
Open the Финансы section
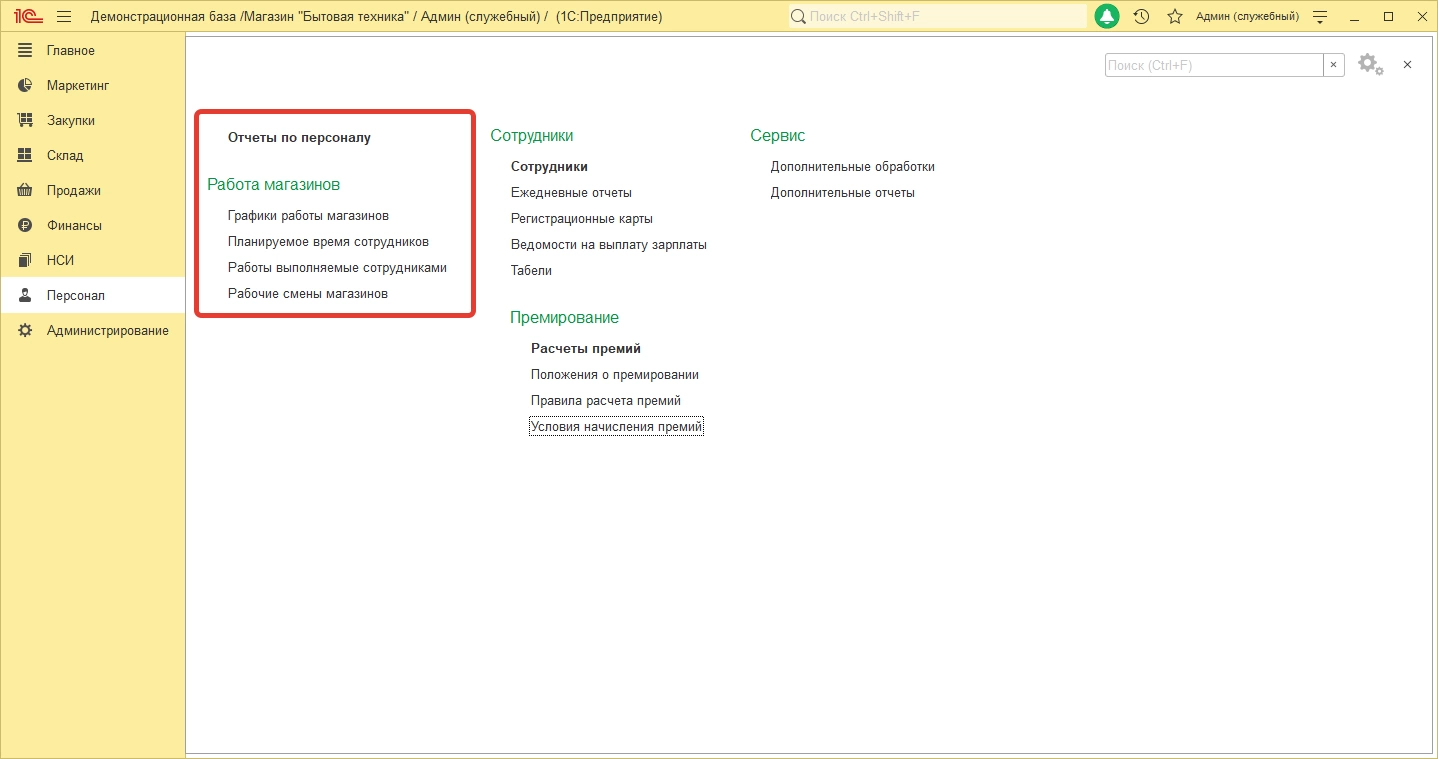tap(75, 226)
